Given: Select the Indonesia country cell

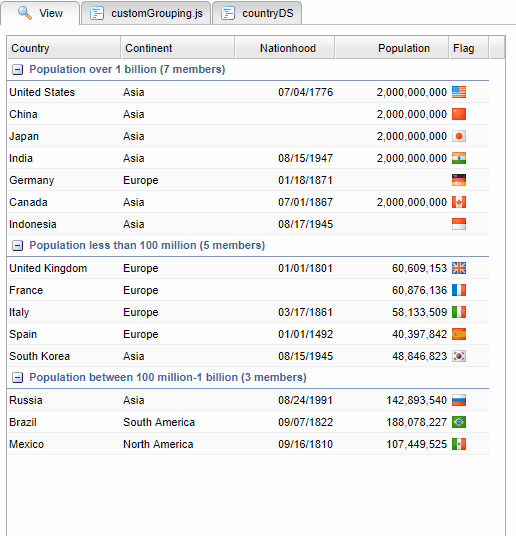Looking at the screenshot, I should pyautogui.click(x=64, y=224).
